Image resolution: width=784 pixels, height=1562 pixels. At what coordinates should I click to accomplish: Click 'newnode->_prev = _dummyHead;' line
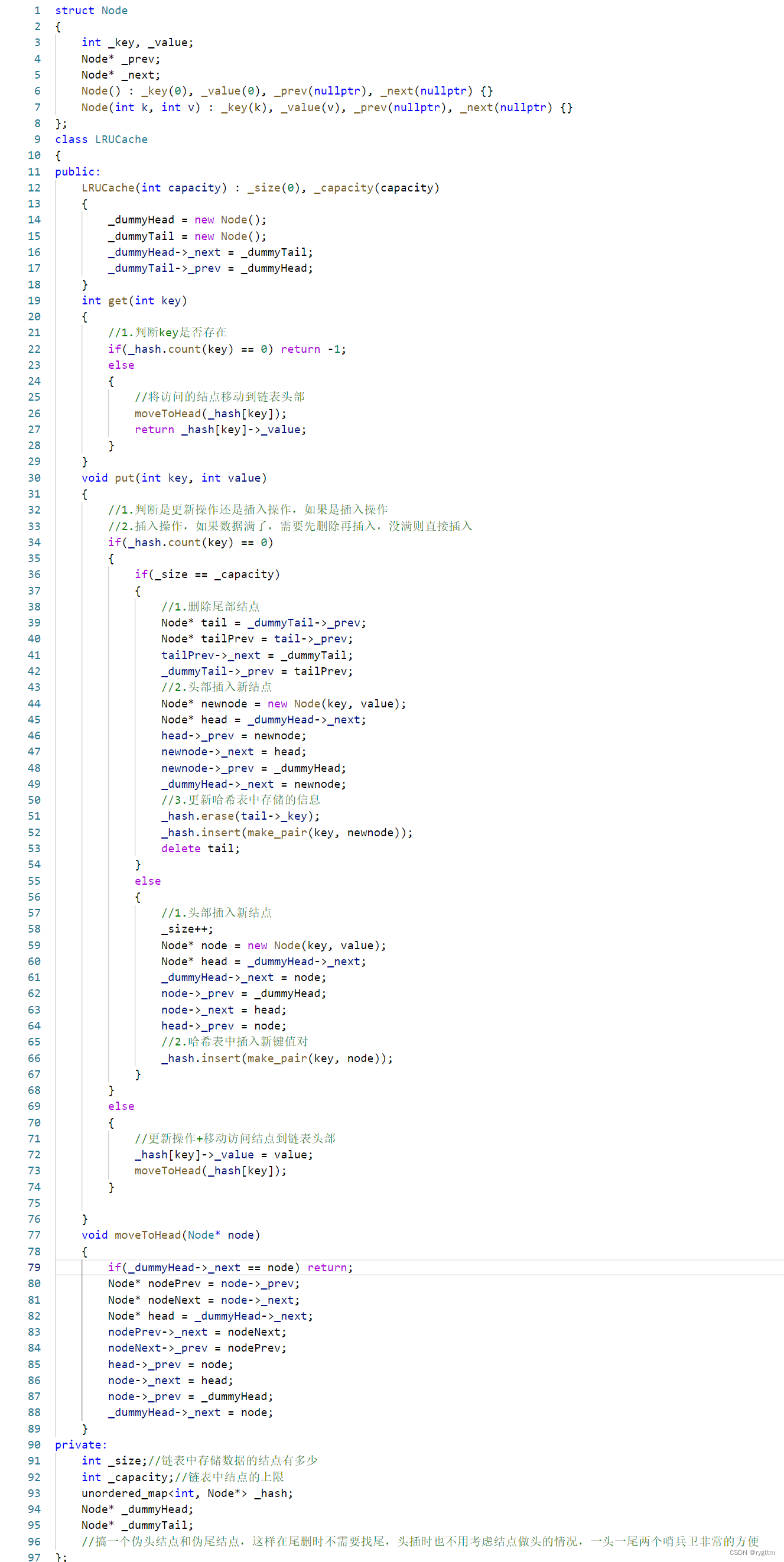click(254, 768)
